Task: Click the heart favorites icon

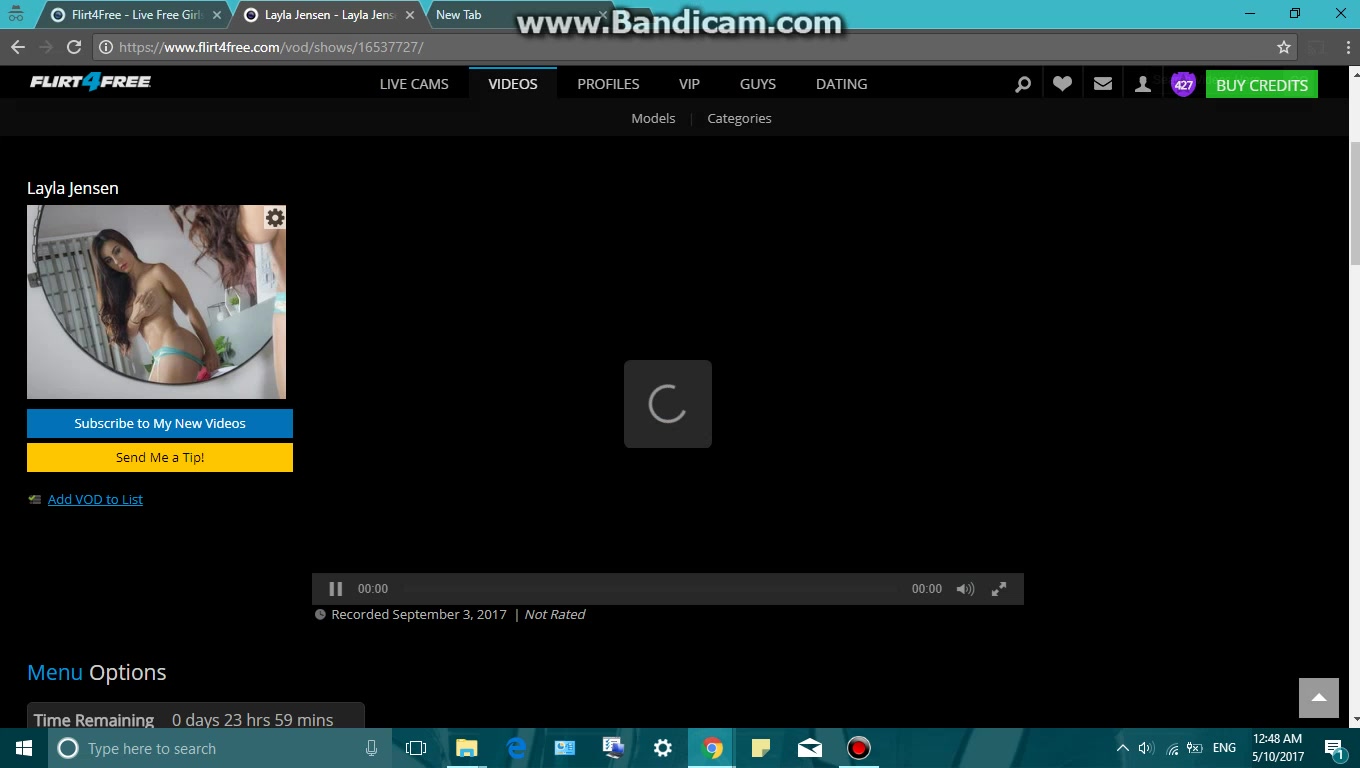Action: click(x=1062, y=85)
